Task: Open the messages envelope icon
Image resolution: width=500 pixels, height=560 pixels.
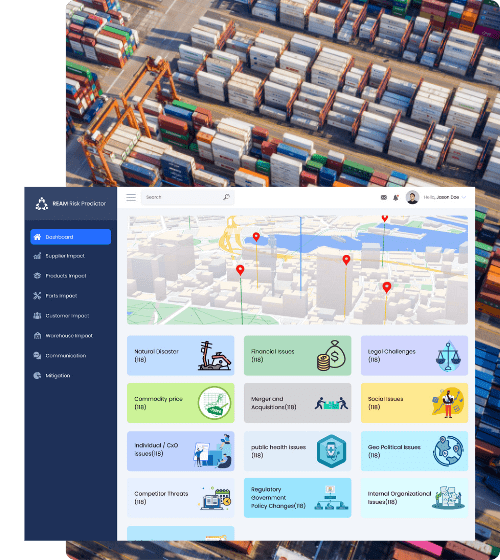Action: [x=384, y=197]
